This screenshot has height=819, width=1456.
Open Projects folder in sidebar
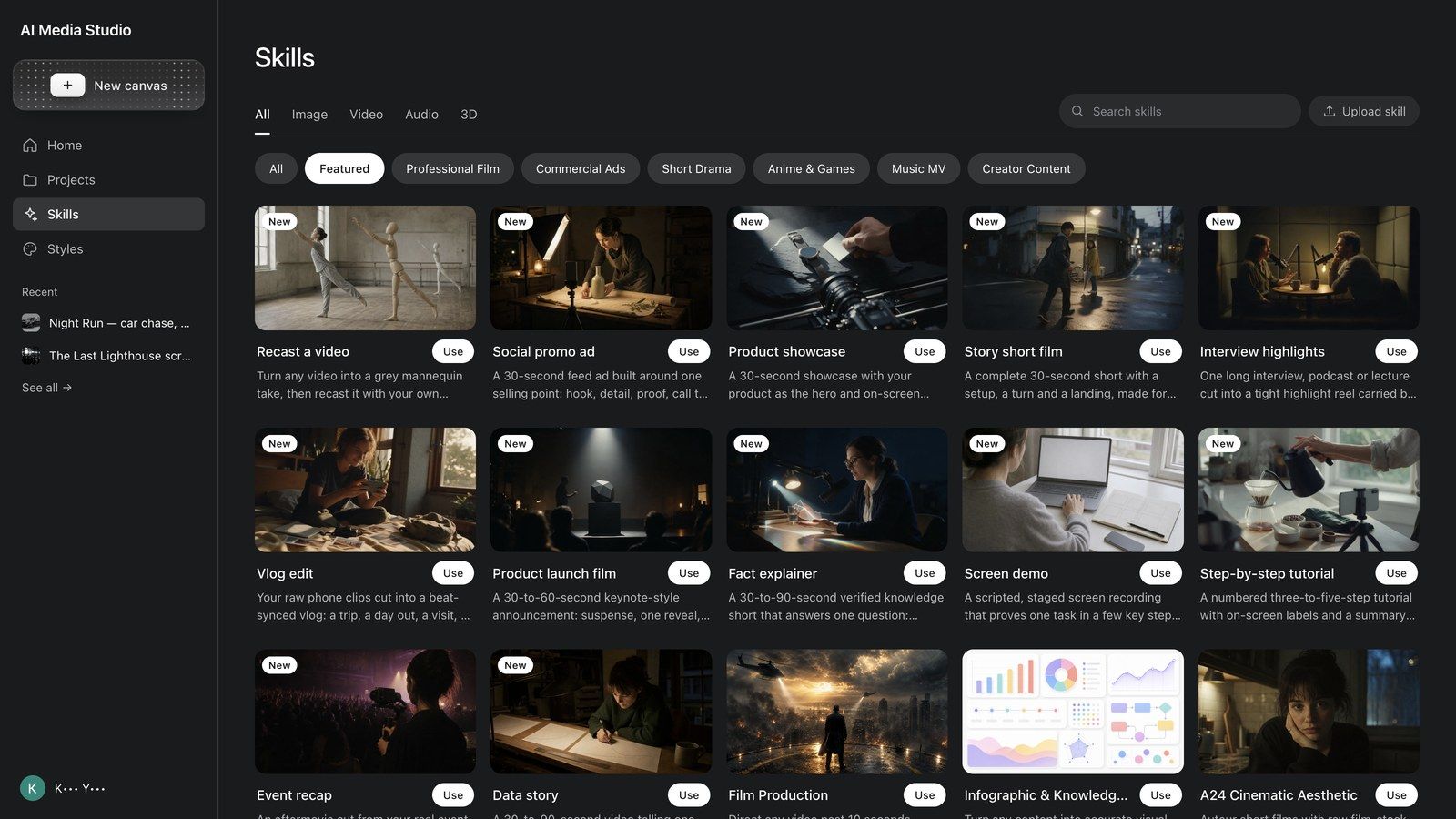(x=108, y=180)
